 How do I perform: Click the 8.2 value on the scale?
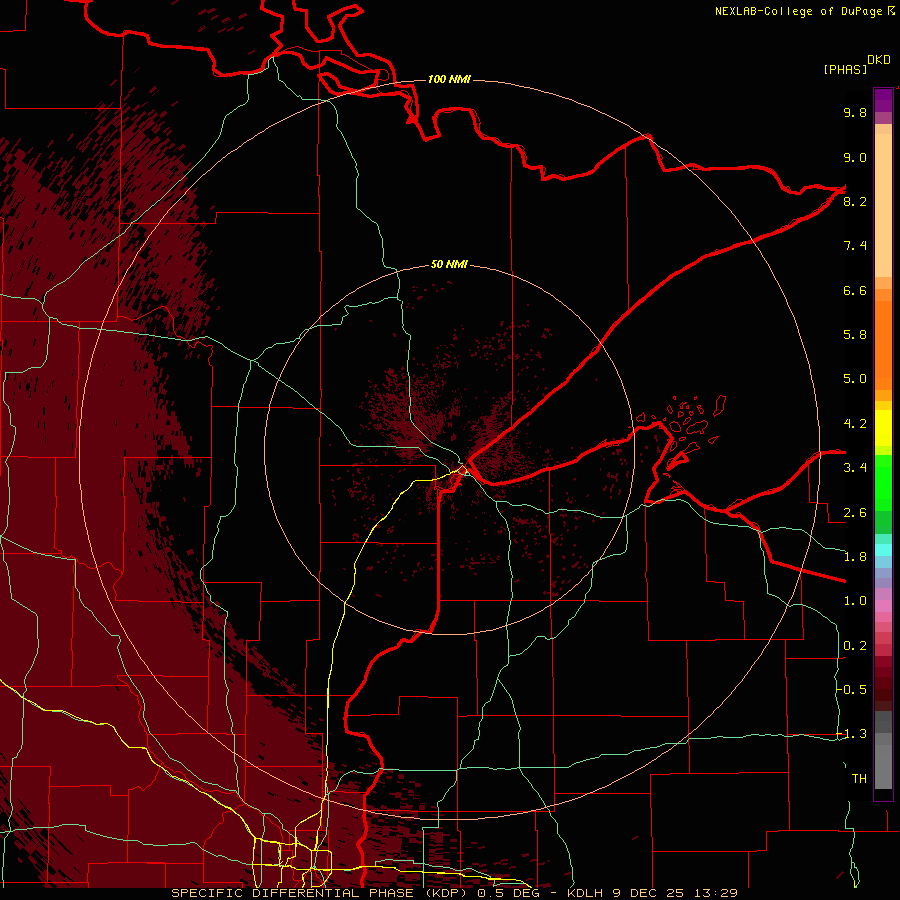click(x=855, y=201)
